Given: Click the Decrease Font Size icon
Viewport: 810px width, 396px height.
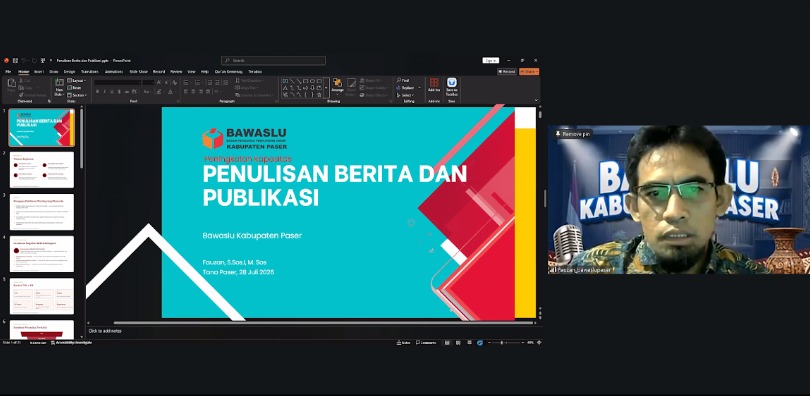Looking at the screenshot, I should (x=166, y=82).
